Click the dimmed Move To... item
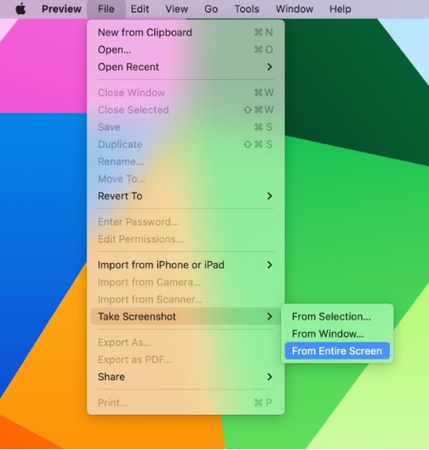 tap(186, 179)
